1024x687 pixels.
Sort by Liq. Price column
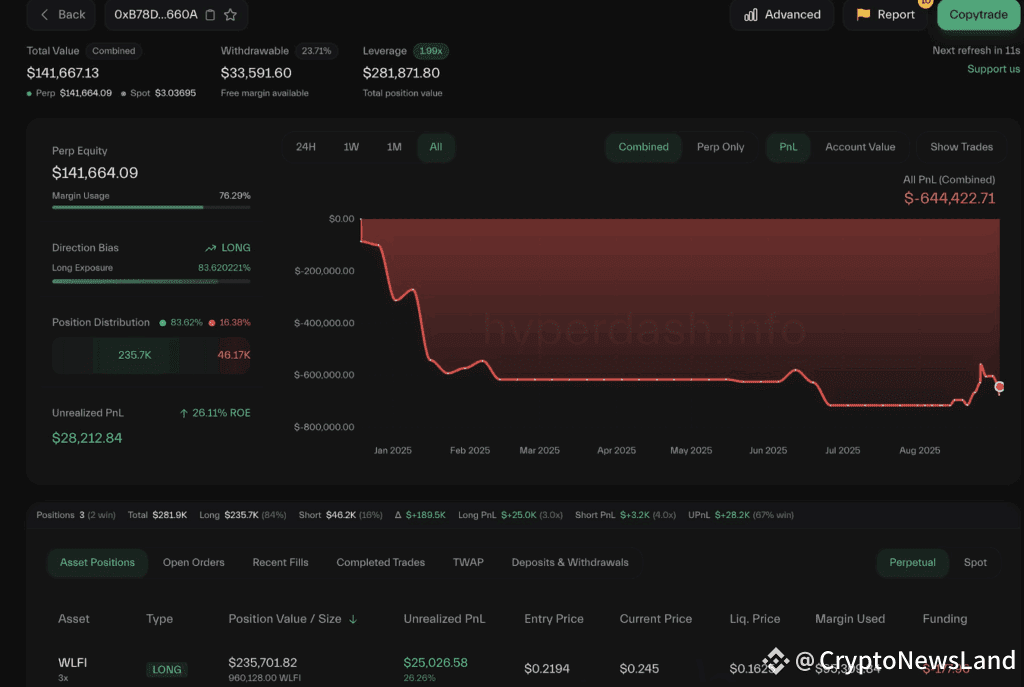pos(755,619)
